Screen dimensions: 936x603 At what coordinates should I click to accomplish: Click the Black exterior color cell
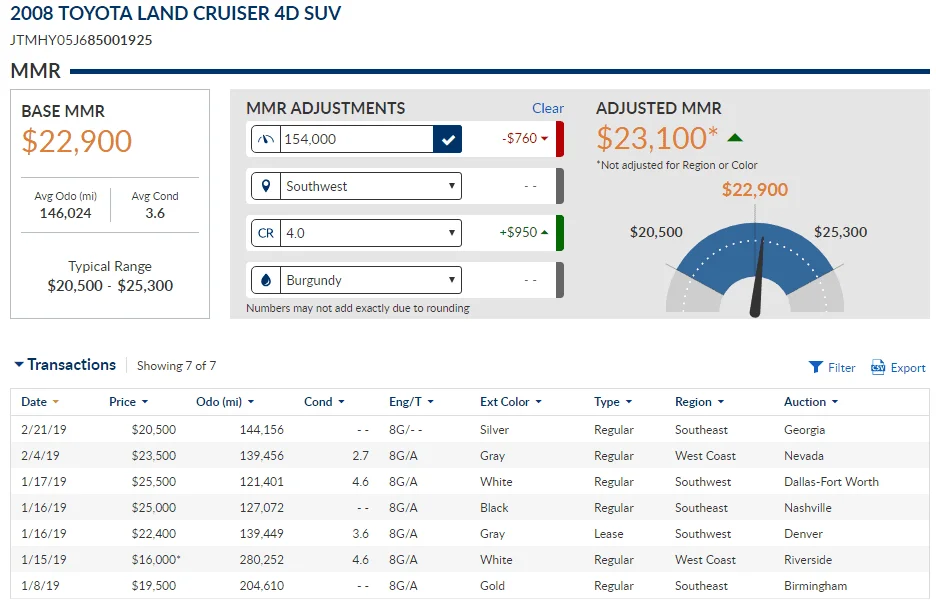click(494, 507)
